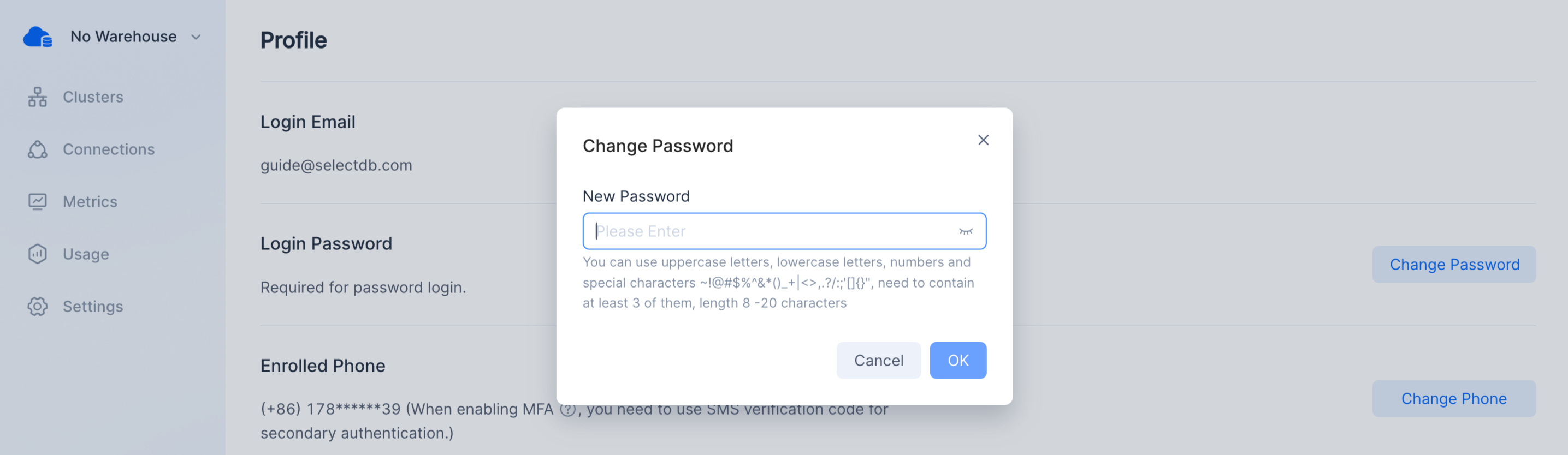Open Settings from the sidebar
The height and width of the screenshot is (455, 1568).
pos(93,307)
